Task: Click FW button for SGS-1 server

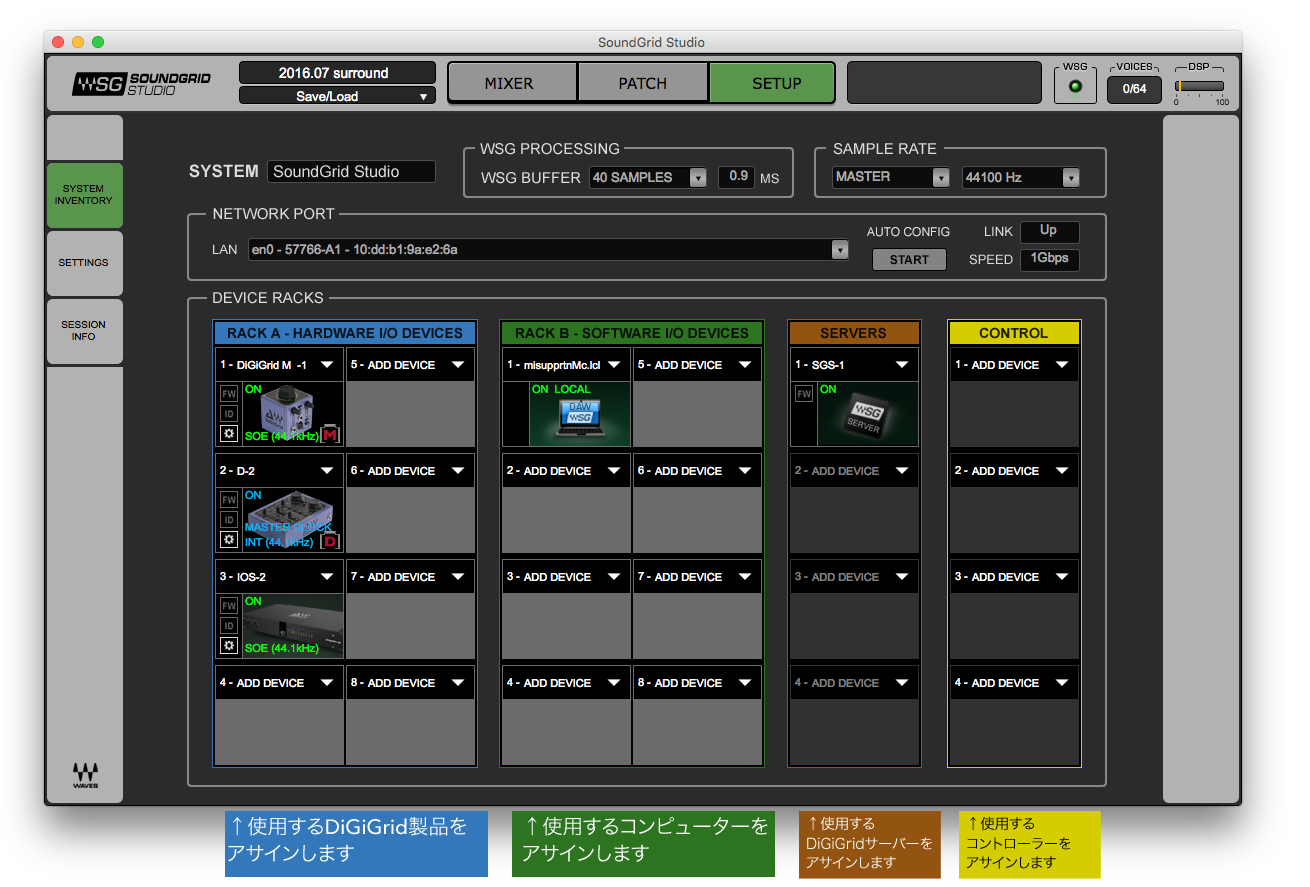Action: click(x=804, y=394)
